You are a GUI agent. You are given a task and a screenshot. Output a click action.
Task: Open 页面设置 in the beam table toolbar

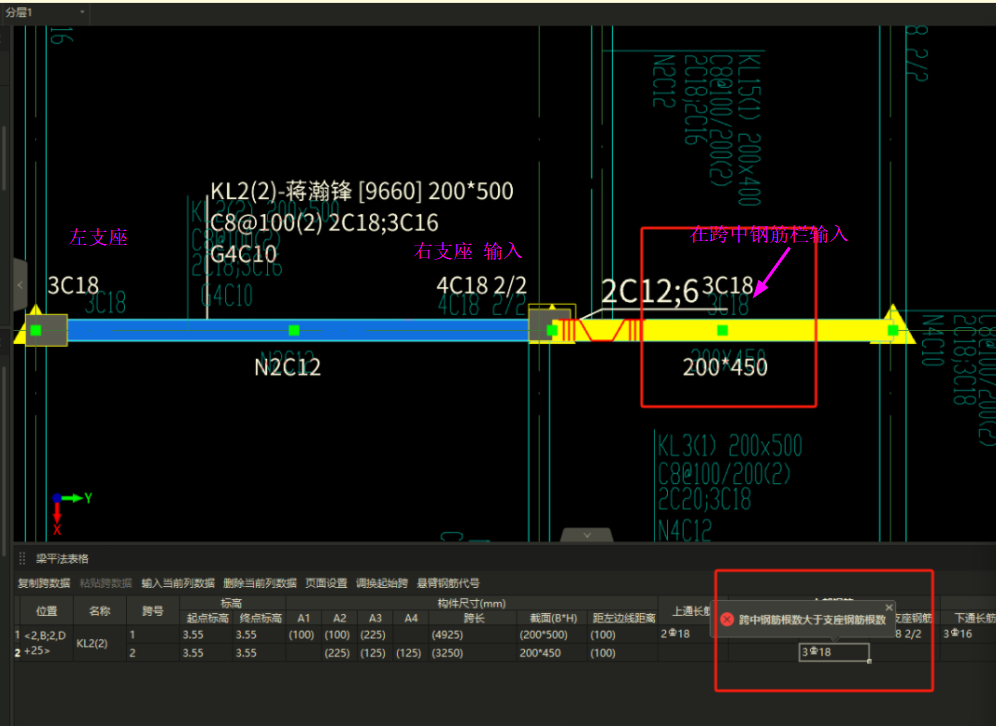click(326, 583)
